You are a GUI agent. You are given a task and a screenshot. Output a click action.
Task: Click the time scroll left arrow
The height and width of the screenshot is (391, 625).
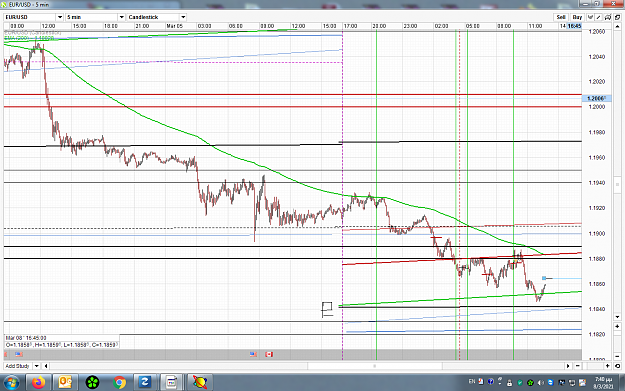coord(46,366)
